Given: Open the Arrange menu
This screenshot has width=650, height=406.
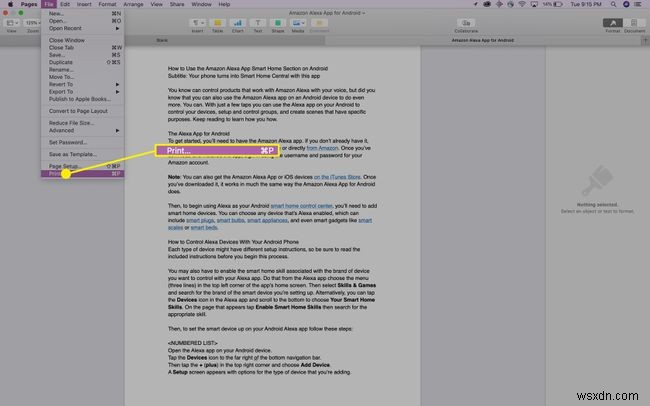Looking at the screenshot, I should [x=133, y=4].
